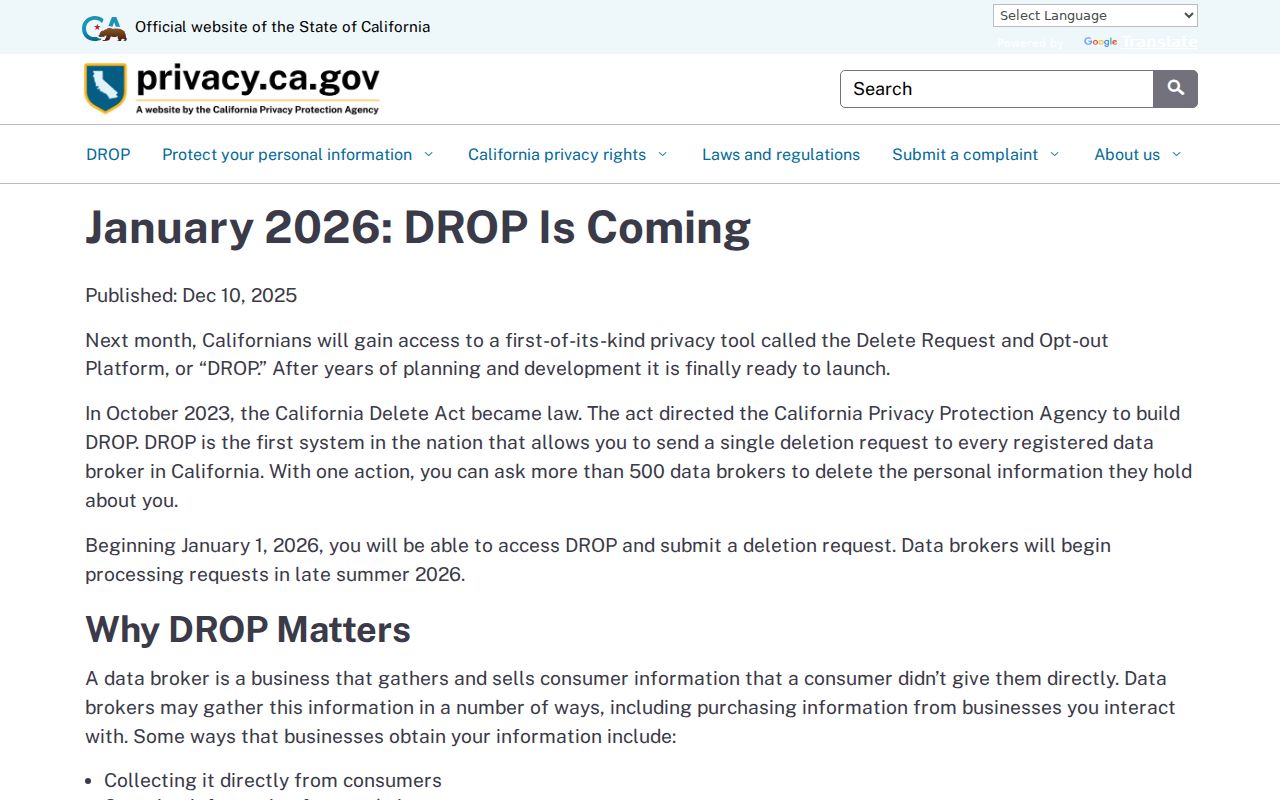This screenshot has width=1280, height=800.
Task: Click paragraph starting 'Beginning January 1, 2026'
Action: pyautogui.click(x=598, y=560)
